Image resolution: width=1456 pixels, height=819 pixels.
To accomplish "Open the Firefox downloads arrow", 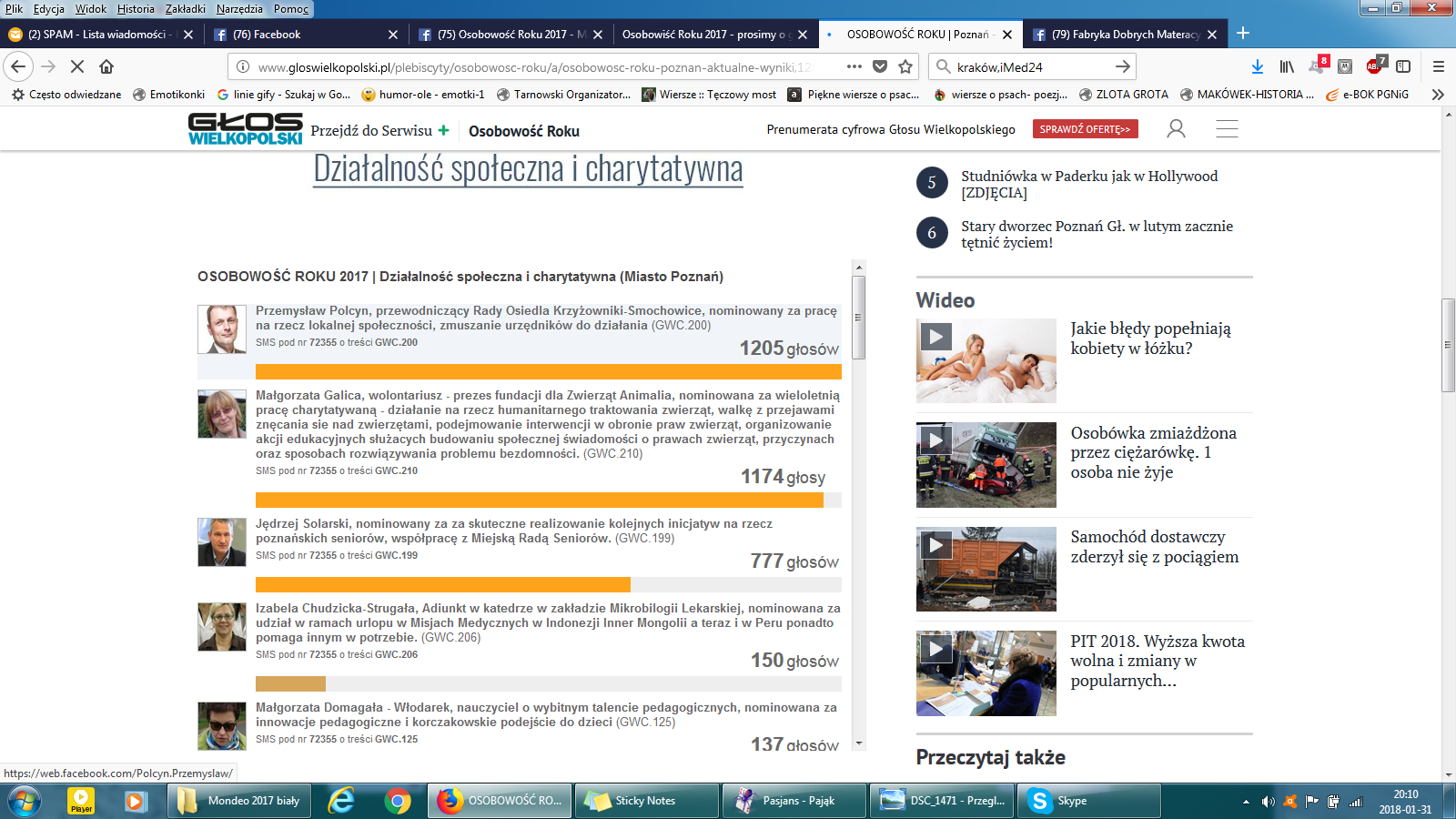I will 1257,66.
